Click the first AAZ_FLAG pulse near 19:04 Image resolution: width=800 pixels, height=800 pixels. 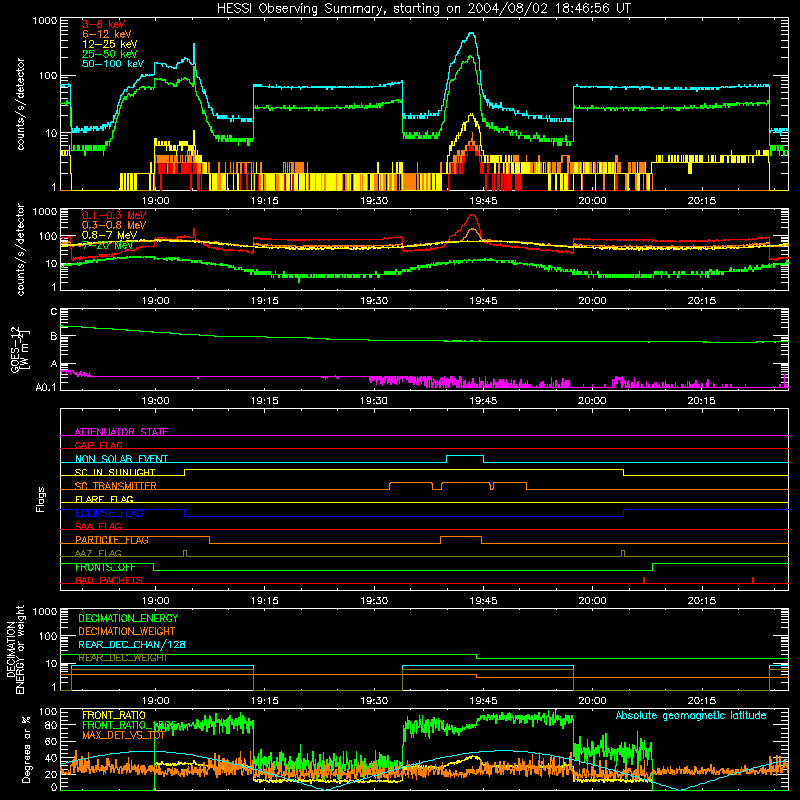pos(185,553)
